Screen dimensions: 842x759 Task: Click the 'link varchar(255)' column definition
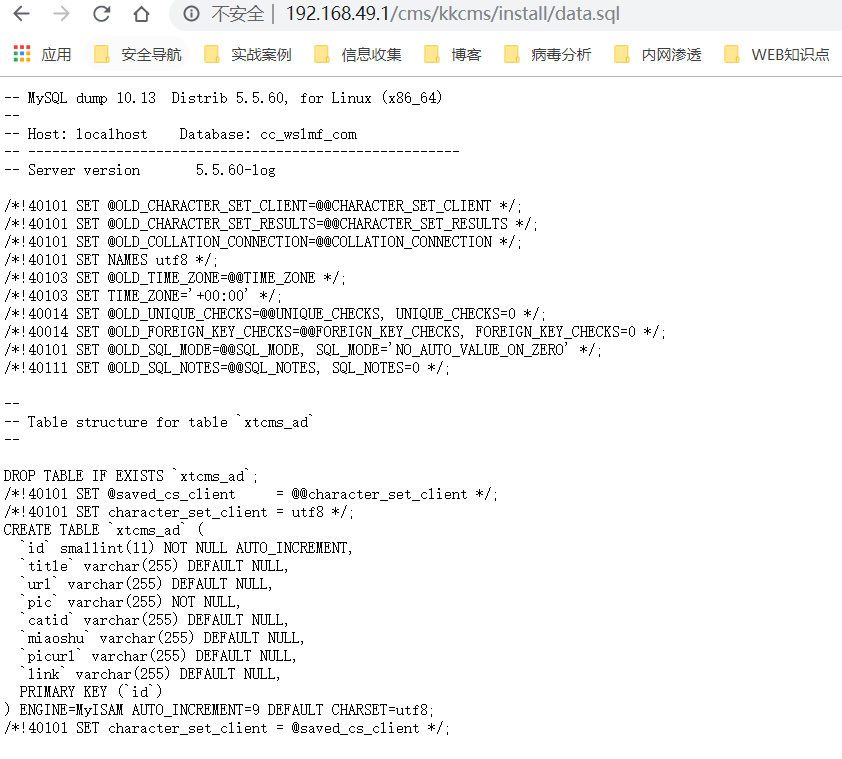(x=150, y=674)
